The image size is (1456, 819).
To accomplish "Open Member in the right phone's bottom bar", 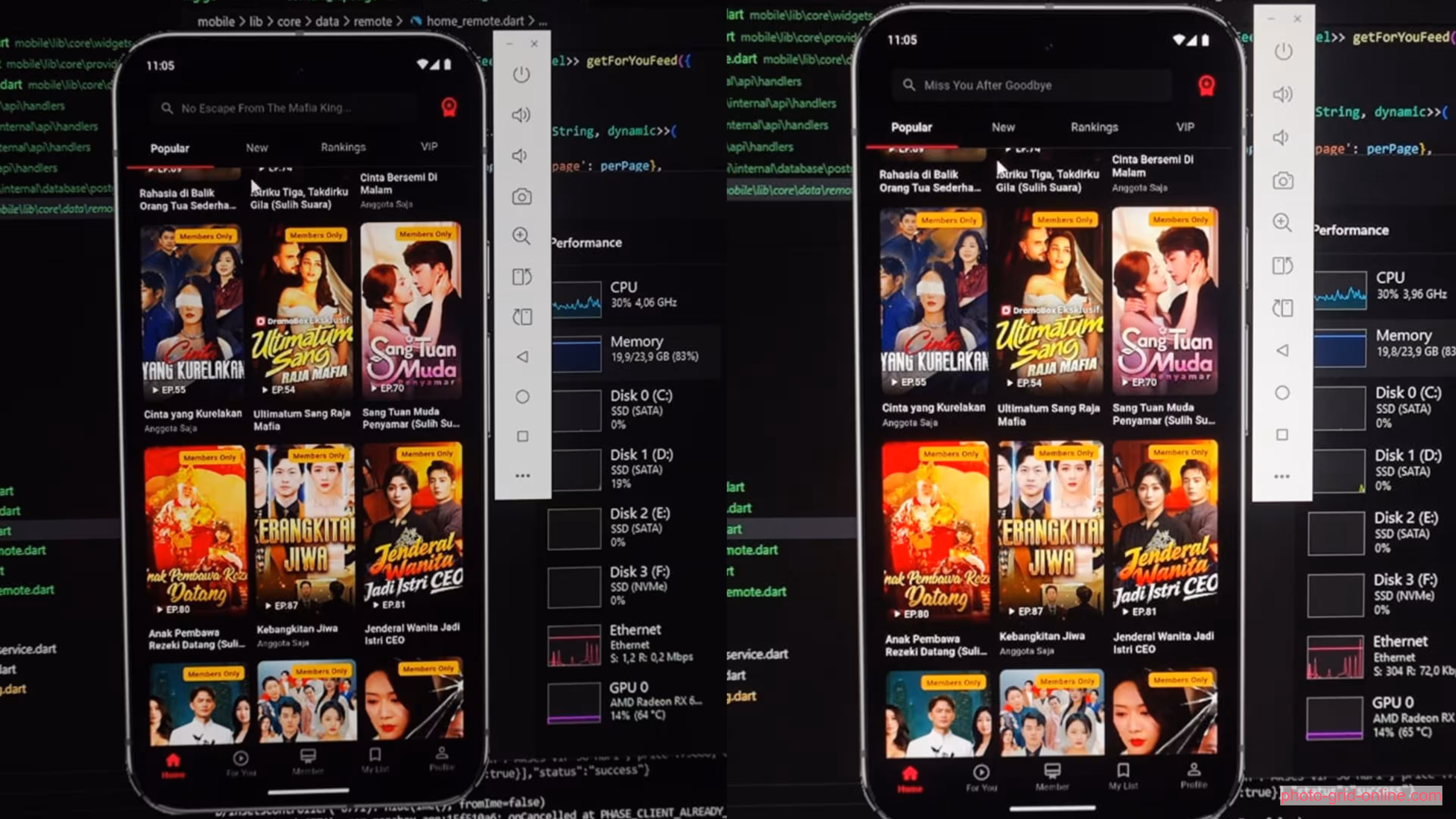I will 1052,777.
